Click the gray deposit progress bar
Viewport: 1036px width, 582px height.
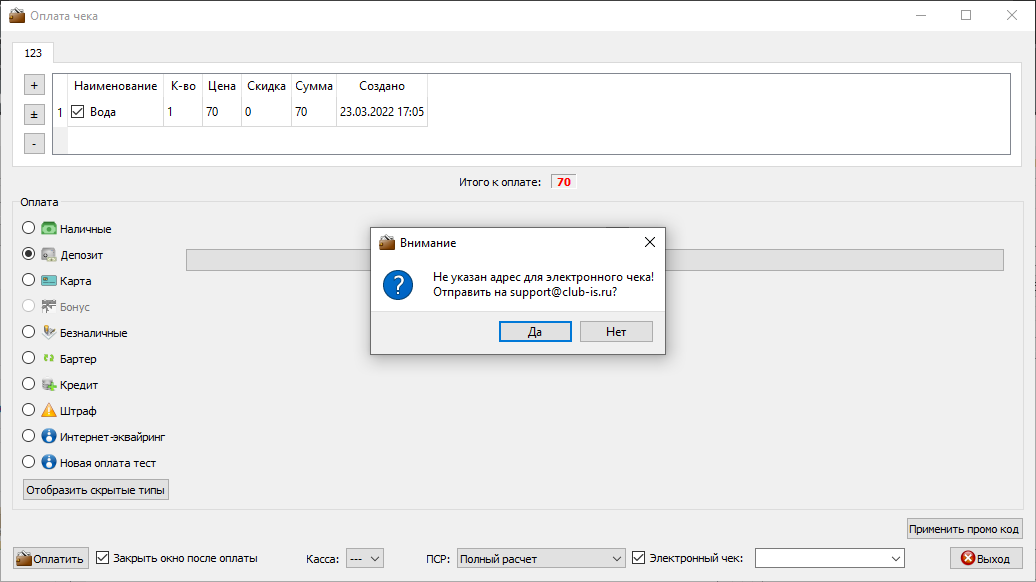[x=595, y=260]
